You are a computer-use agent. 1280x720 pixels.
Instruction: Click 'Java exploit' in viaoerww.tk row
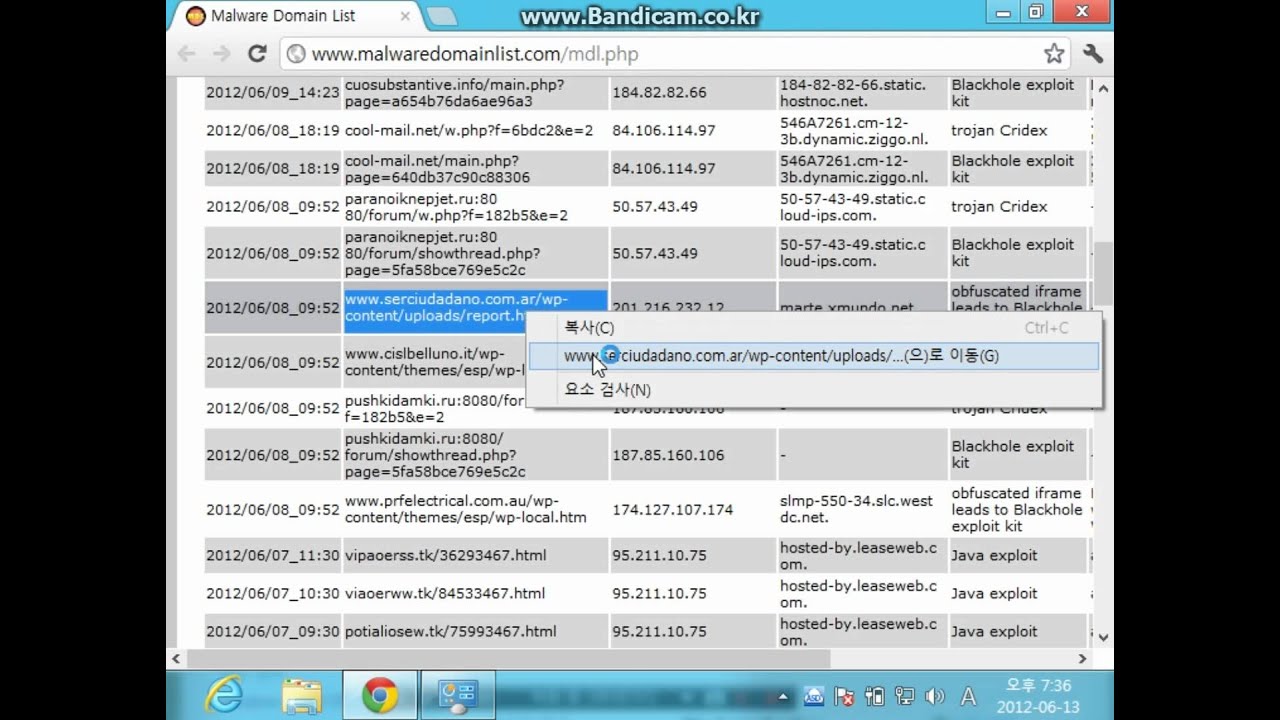pyautogui.click(x=994, y=593)
